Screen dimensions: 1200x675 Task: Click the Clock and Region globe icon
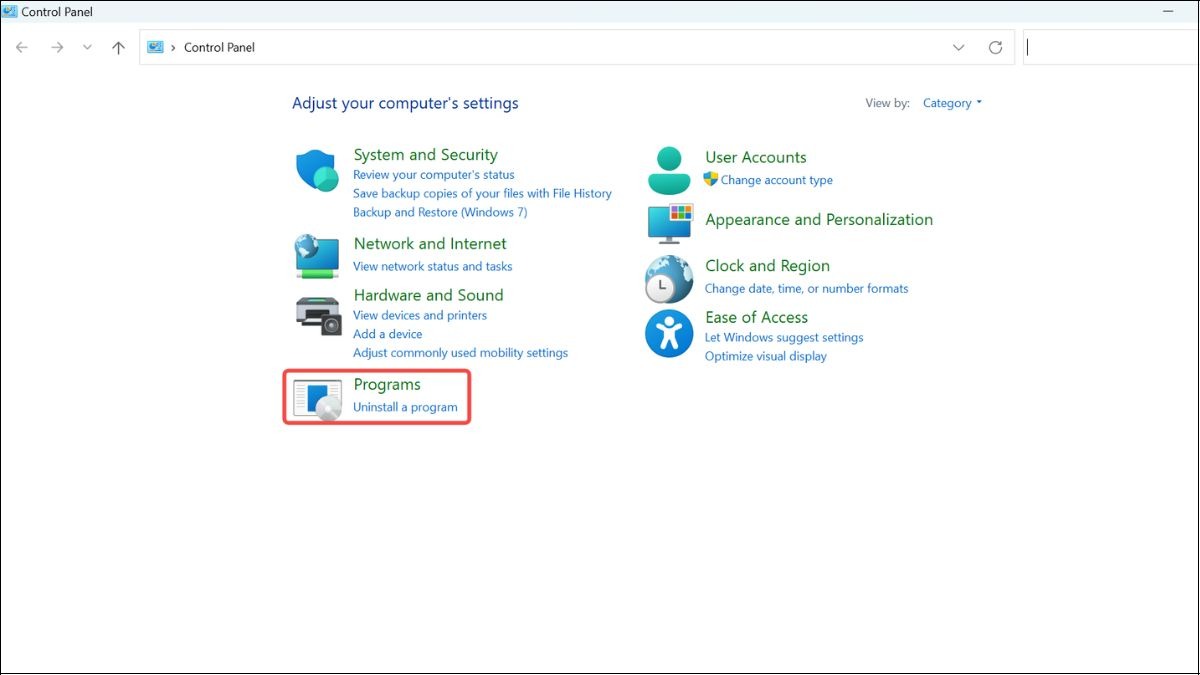[669, 279]
